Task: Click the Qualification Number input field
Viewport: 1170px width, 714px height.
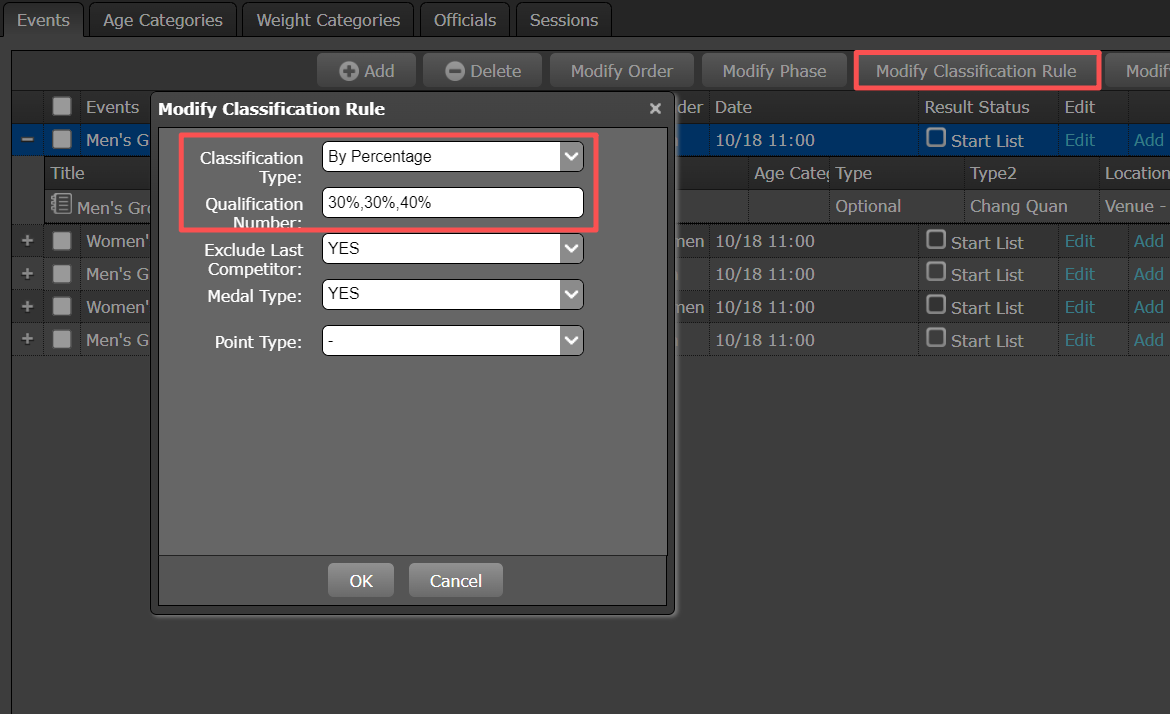Action: tap(452, 203)
